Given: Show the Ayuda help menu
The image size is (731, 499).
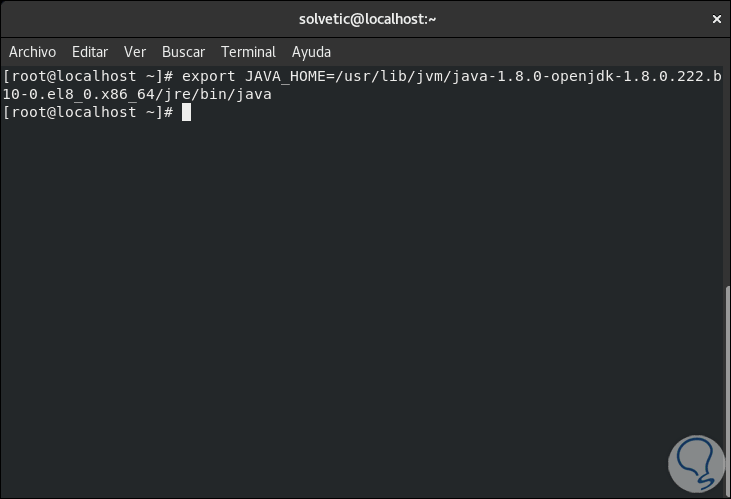Looking at the screenshot, I should (311, 52).
